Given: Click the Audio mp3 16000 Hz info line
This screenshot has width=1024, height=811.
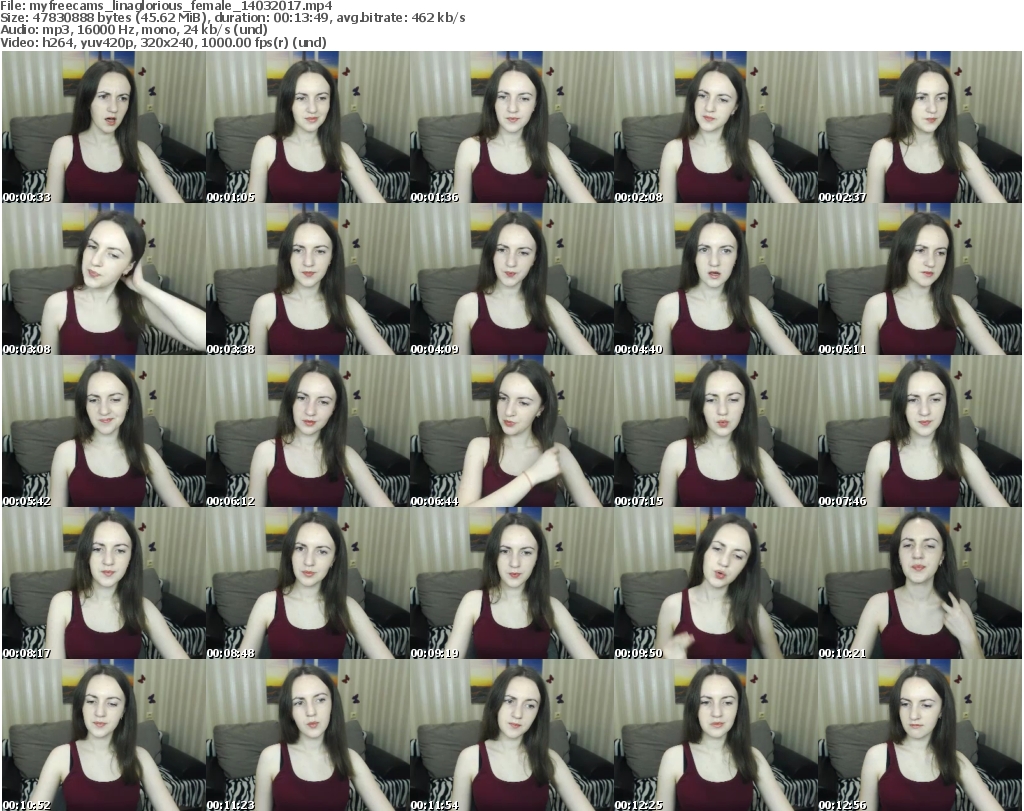Looking at the screenshot, I should pos(134,30).
